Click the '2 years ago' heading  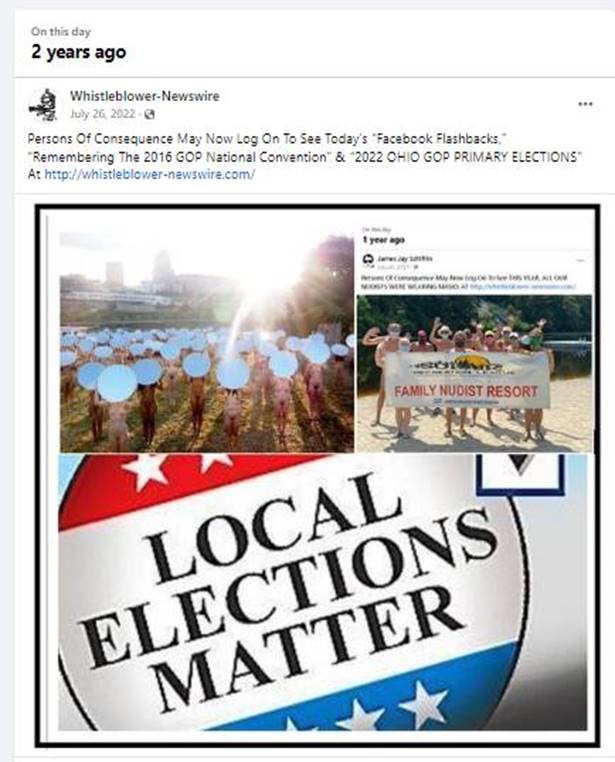click(x=79, y=52)
